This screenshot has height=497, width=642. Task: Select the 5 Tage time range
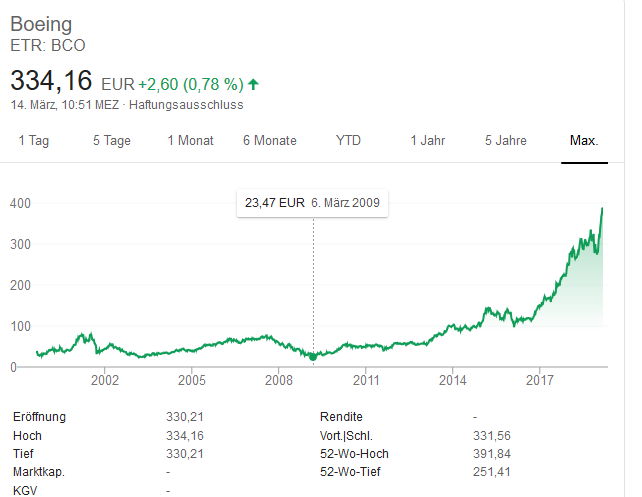[111, 140]
